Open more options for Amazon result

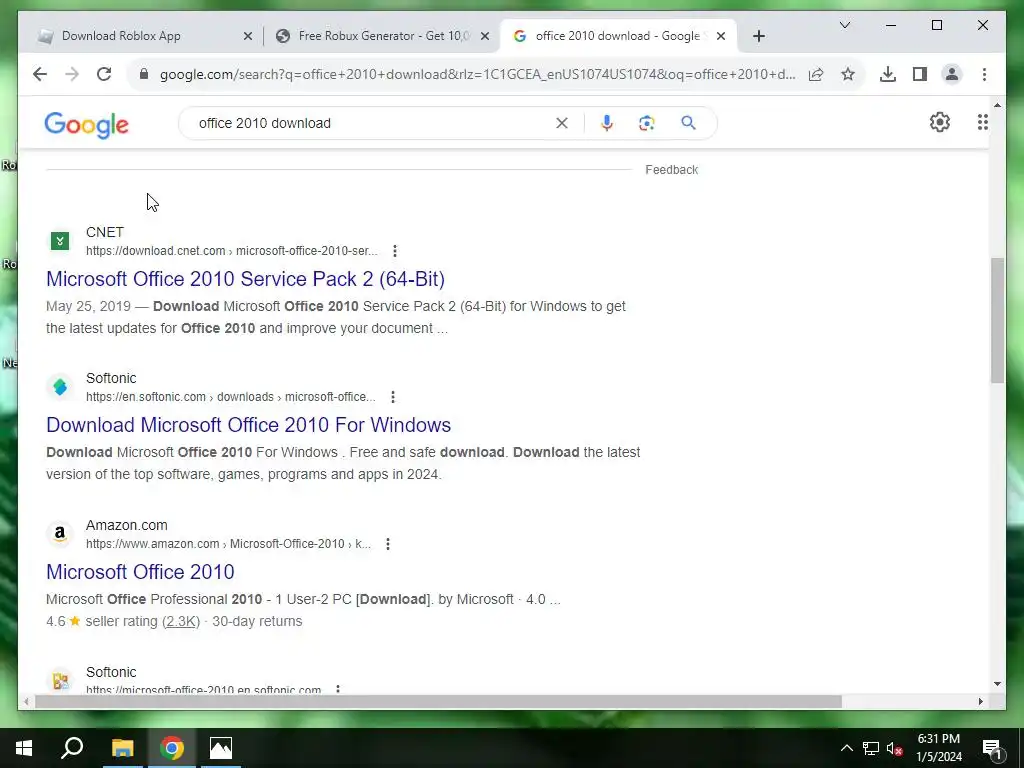[388, 544]
